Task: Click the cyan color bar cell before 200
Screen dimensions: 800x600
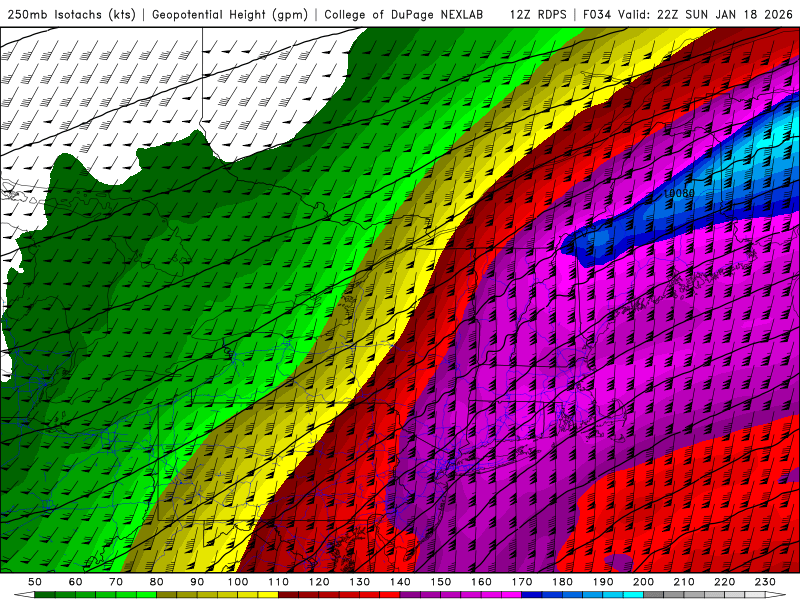Action: 633,595
